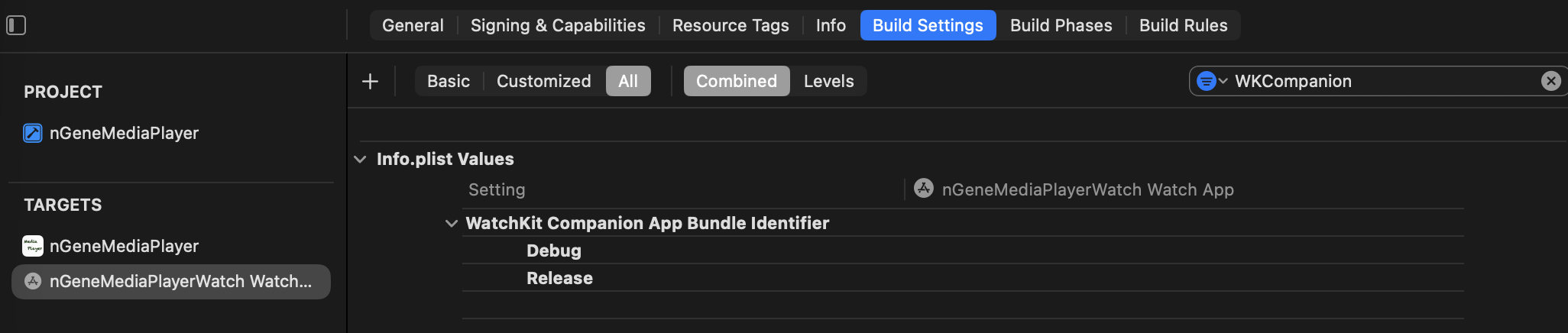This screenshot has height=333, width=1568.
Task: Show All build settings
Action: pyautogui.click(x=628, y=81)
